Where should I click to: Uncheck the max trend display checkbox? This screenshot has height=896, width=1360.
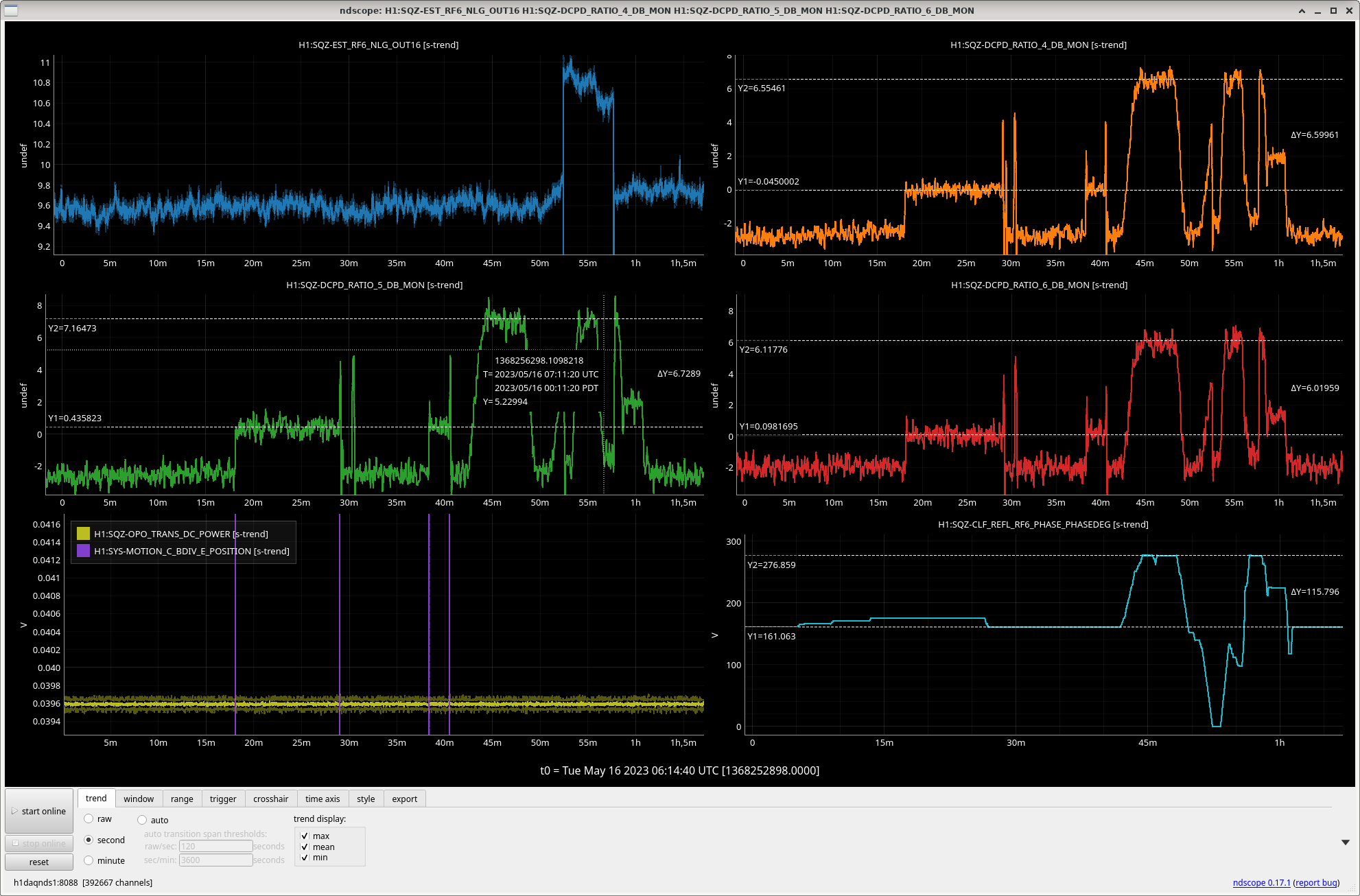[x=305, y=836]
